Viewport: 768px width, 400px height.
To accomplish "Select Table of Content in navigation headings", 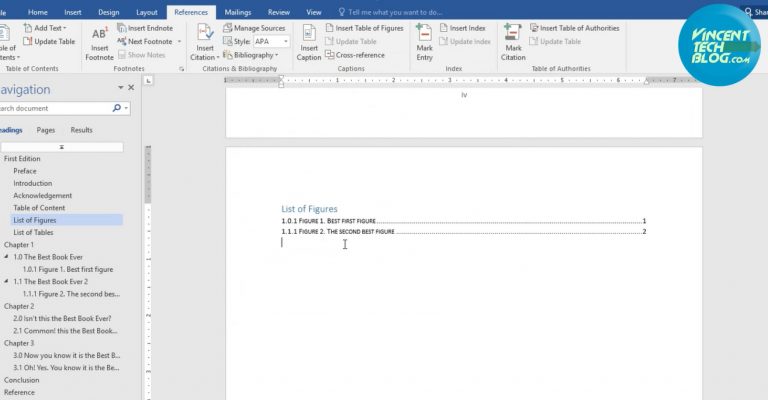I will (39, 208).
